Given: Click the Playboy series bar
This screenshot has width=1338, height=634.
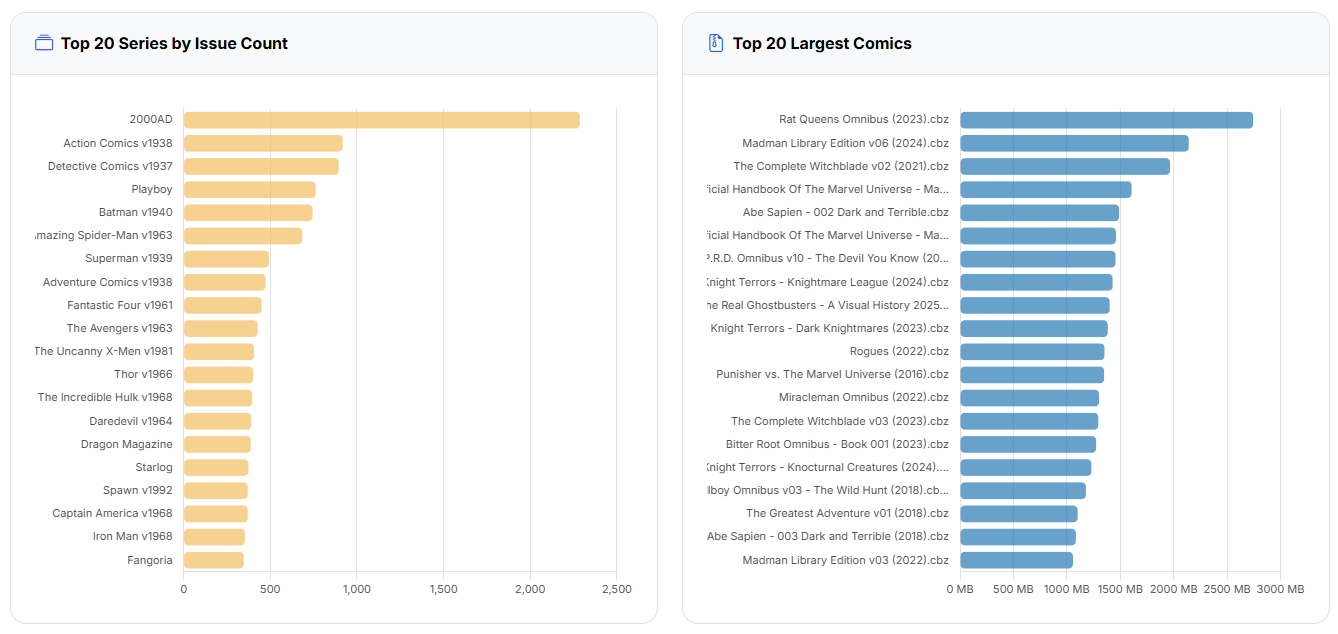Looking at the screenshot, I should (x=249, y=189).
